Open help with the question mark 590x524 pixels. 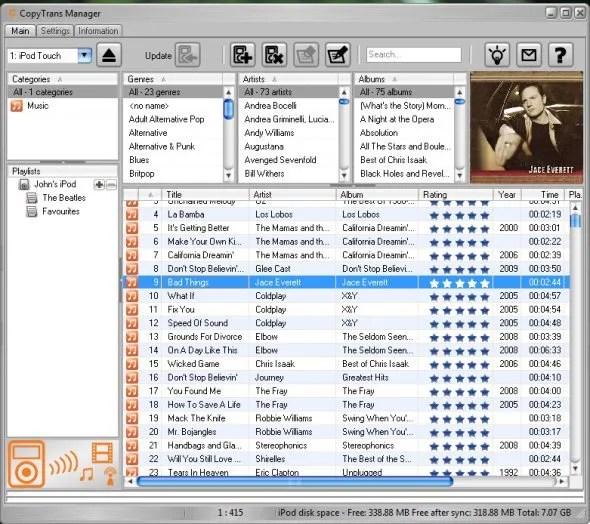(x=561, y=55)
